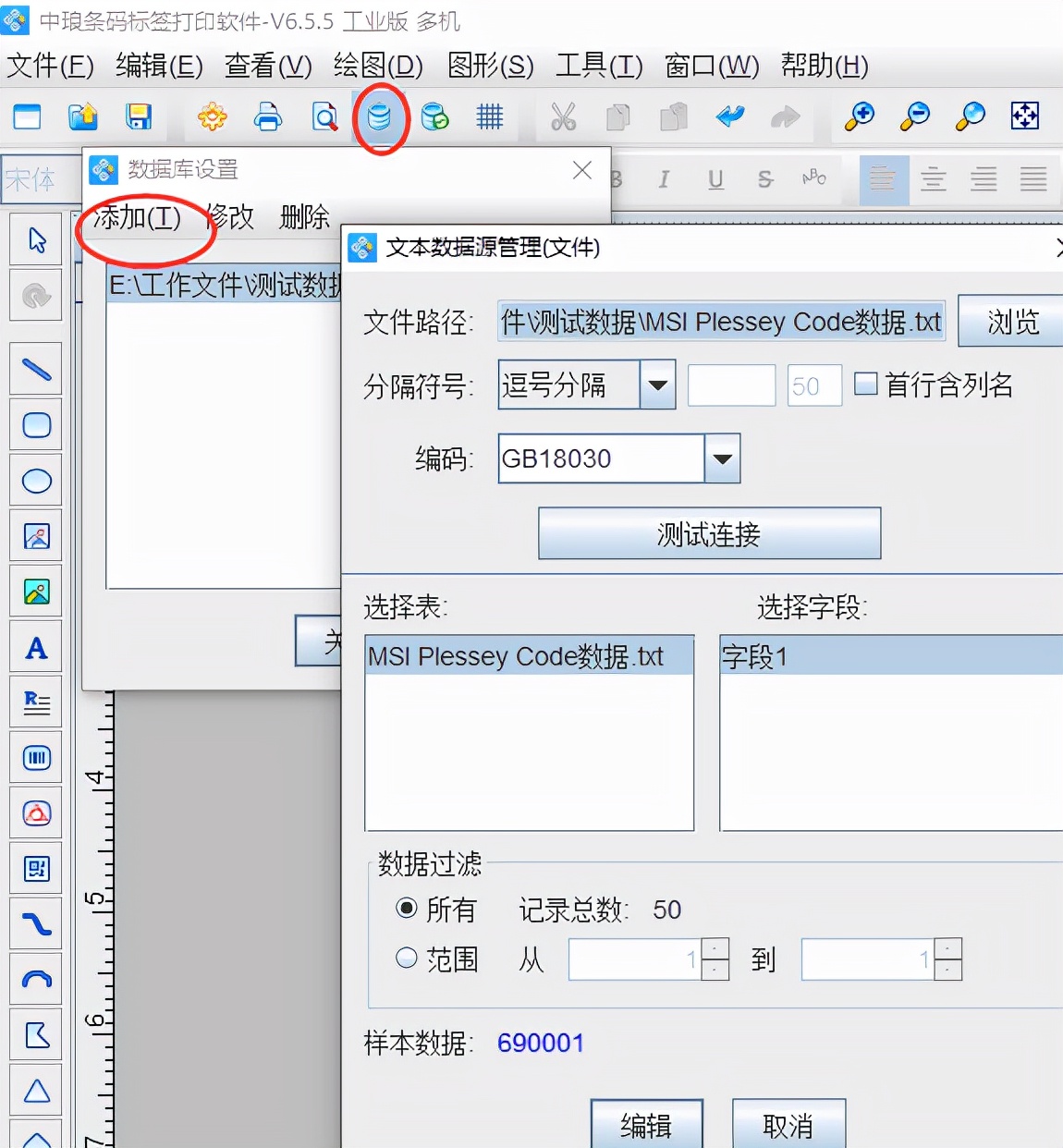The height and width of the screenshot is (1148, 1063).
Task: Open the database settings toolbar icon
Action: [x=380, y=117]
